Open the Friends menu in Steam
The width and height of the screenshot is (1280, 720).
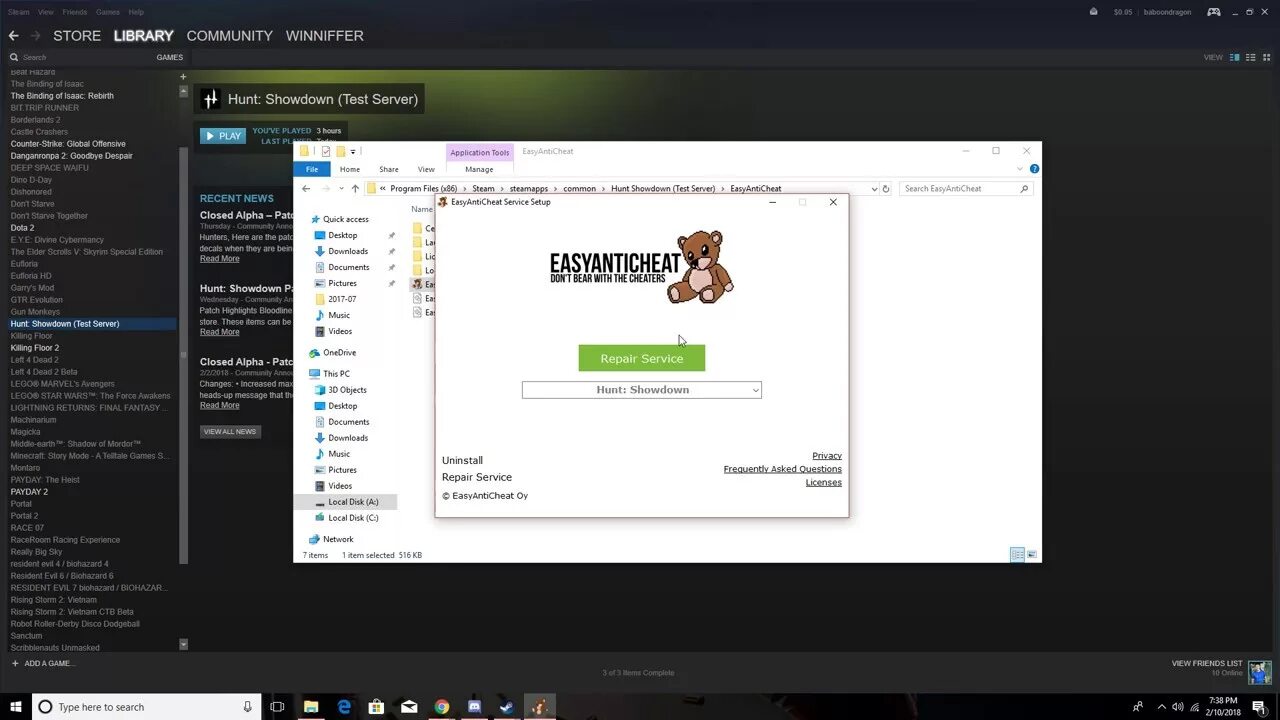[x=75, y=12]
